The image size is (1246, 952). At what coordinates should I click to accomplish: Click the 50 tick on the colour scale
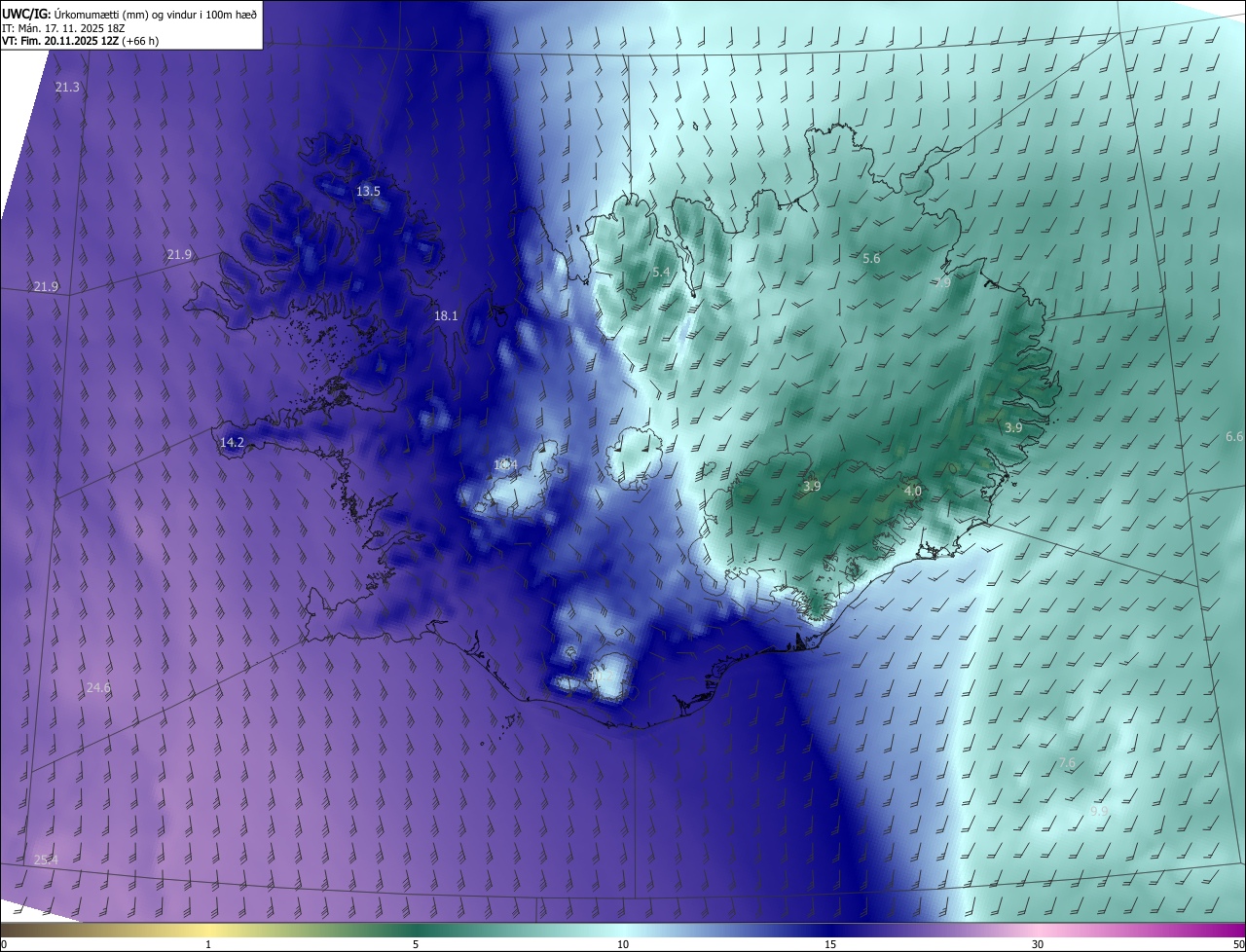point(1238,945)
